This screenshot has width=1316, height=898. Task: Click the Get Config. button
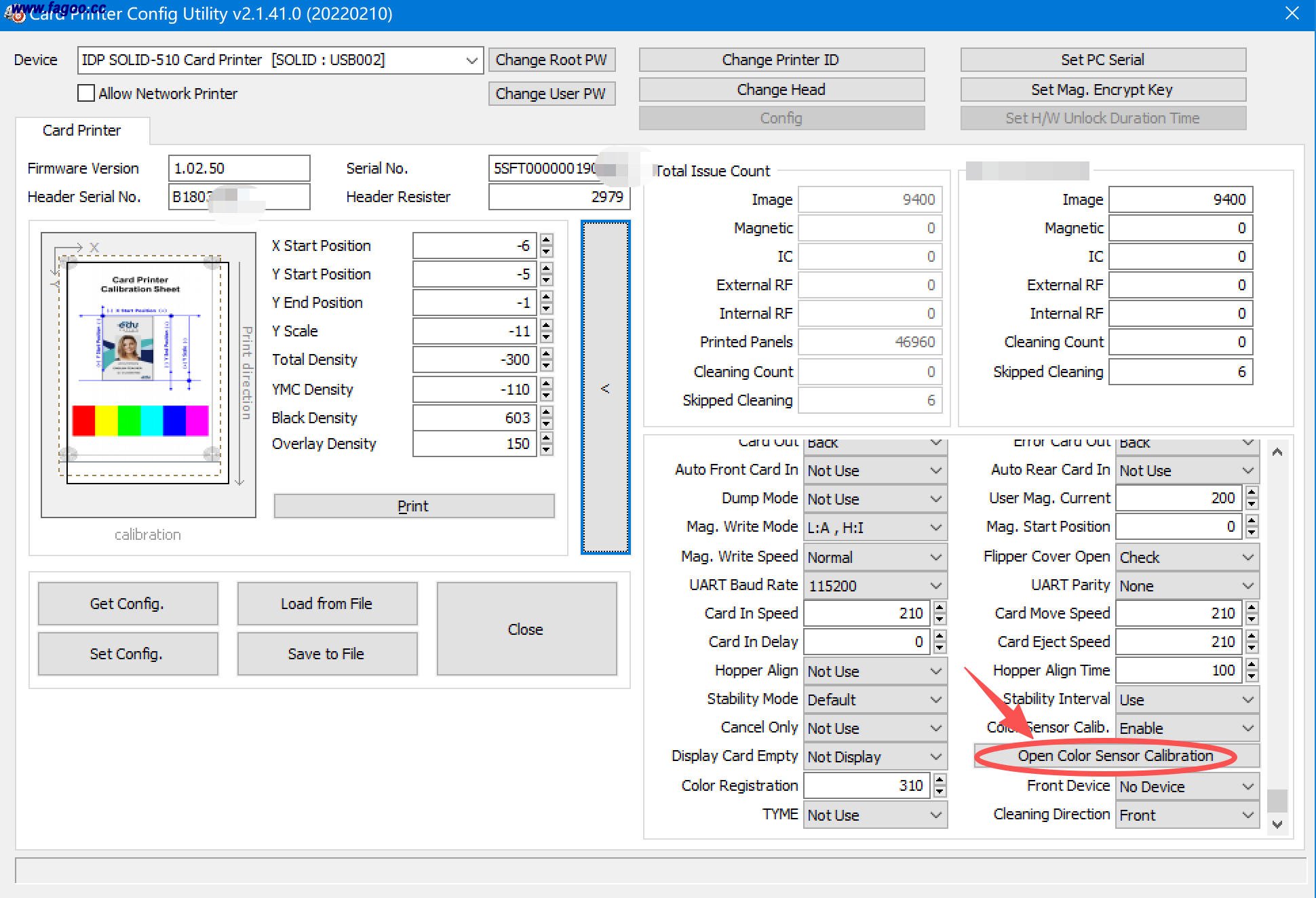coord(128,604)
